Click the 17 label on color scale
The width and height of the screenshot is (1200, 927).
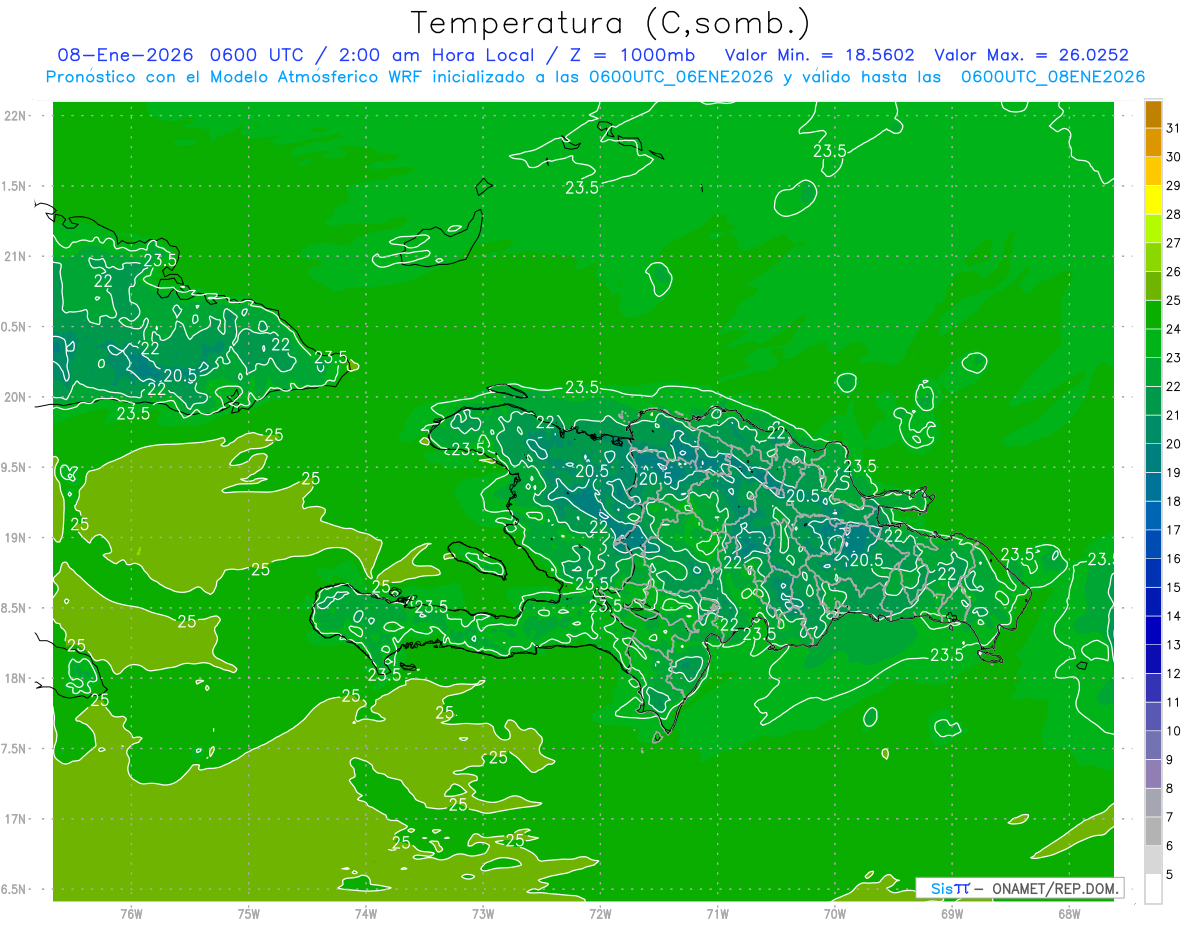pyautogui.click(x=1173, y=529)
